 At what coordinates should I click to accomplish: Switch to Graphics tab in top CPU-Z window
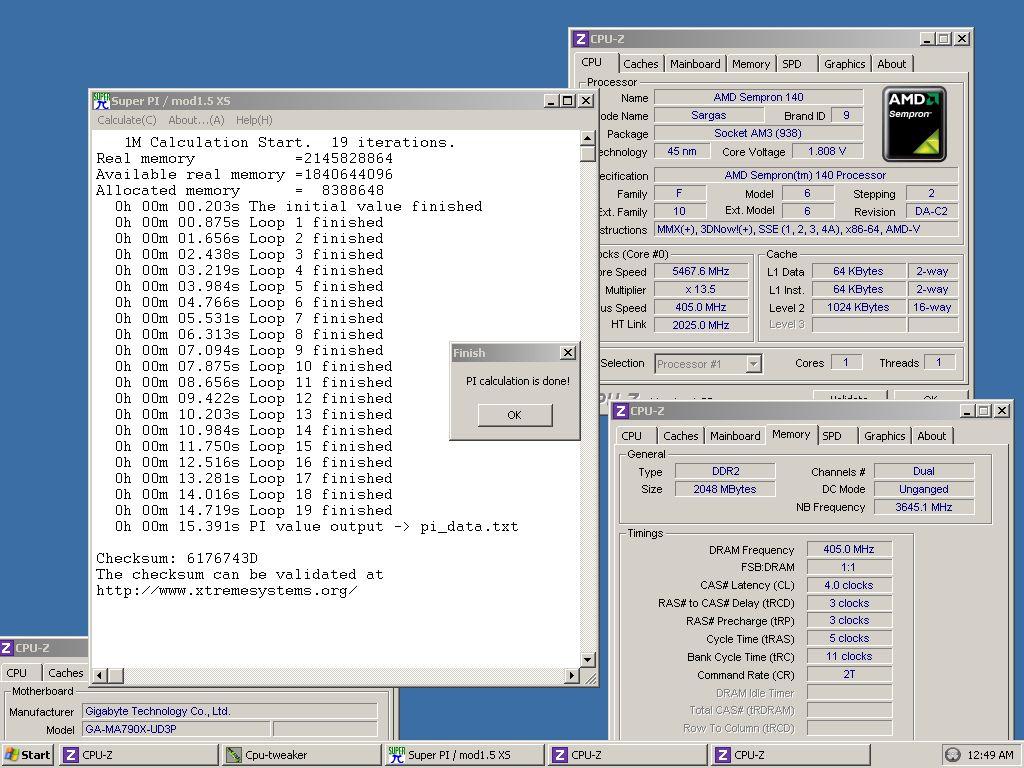point(844,64)
